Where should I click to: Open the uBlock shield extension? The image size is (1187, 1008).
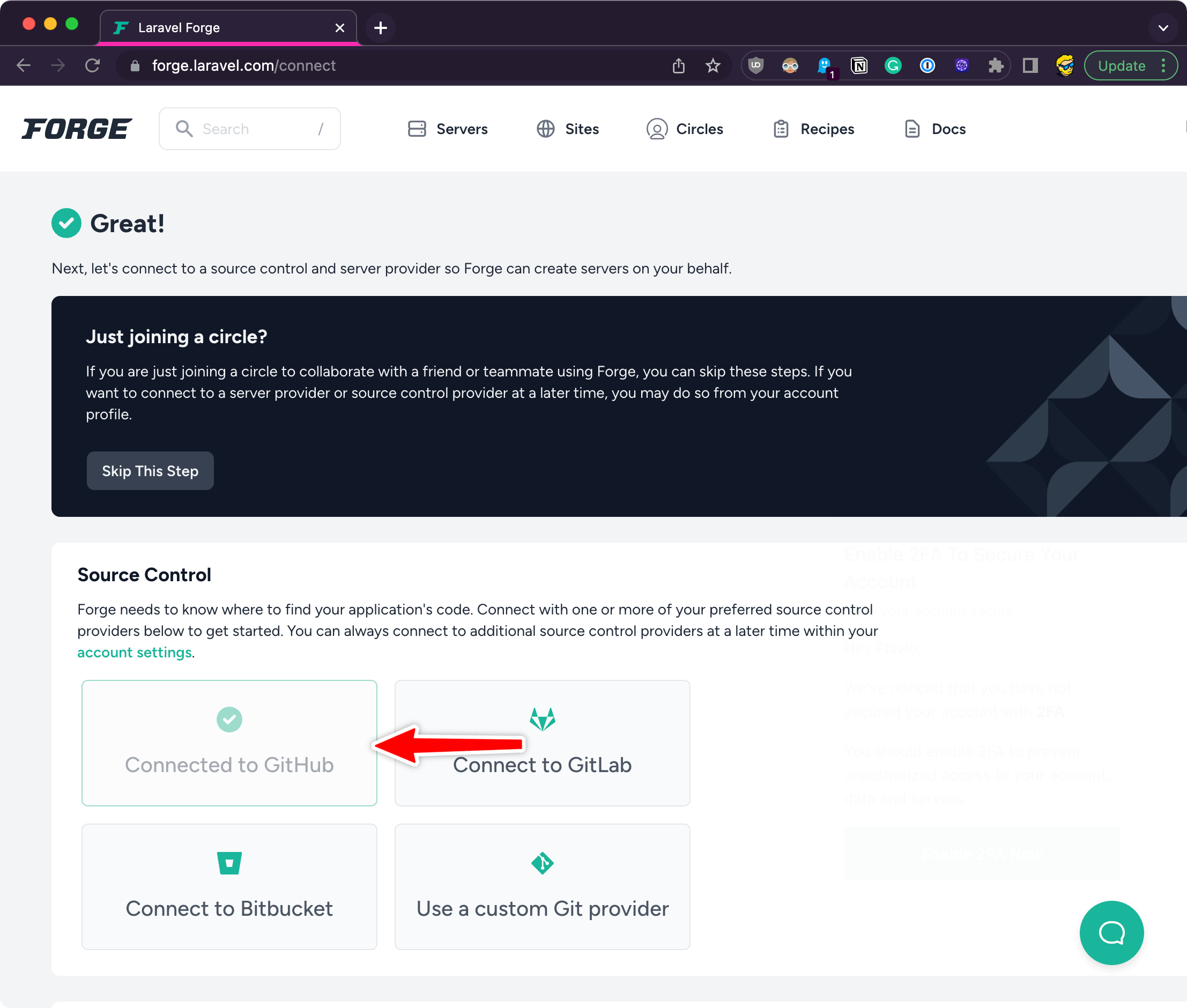[x=755, y=66]
